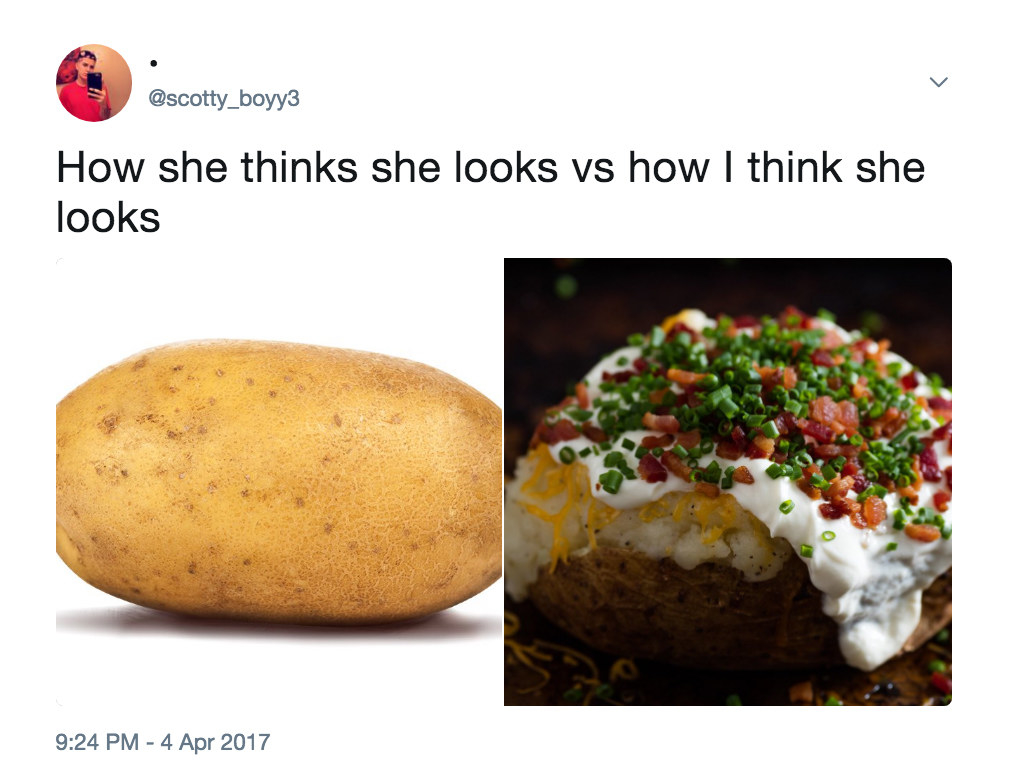
Task: Click the '4 Apr 2017' date text
Action: click(216, 742)
